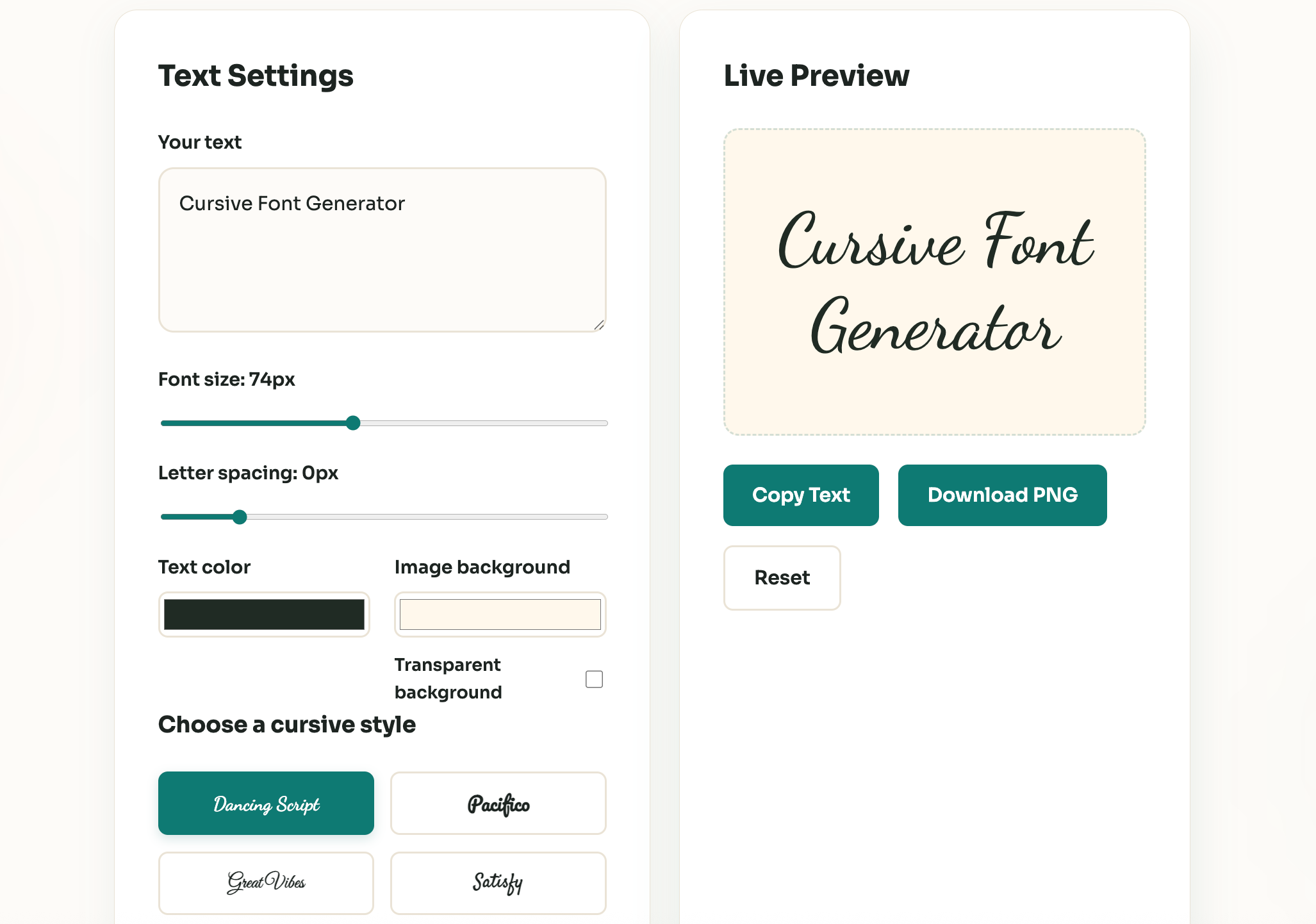Image resolution: width=1316 pixels, height=924 pixels.
Task: Click the far right of Letter spacing track
Action: [602, 516]
